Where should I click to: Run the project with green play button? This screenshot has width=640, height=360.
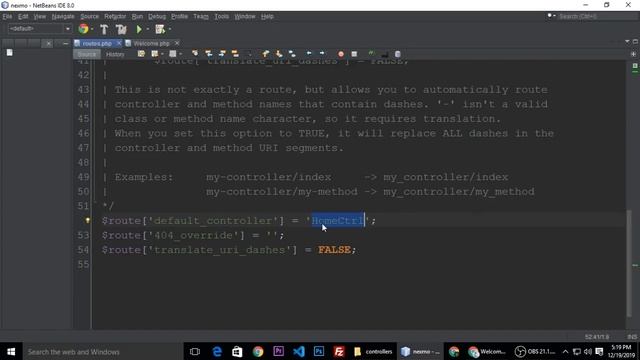pos(139,29)
